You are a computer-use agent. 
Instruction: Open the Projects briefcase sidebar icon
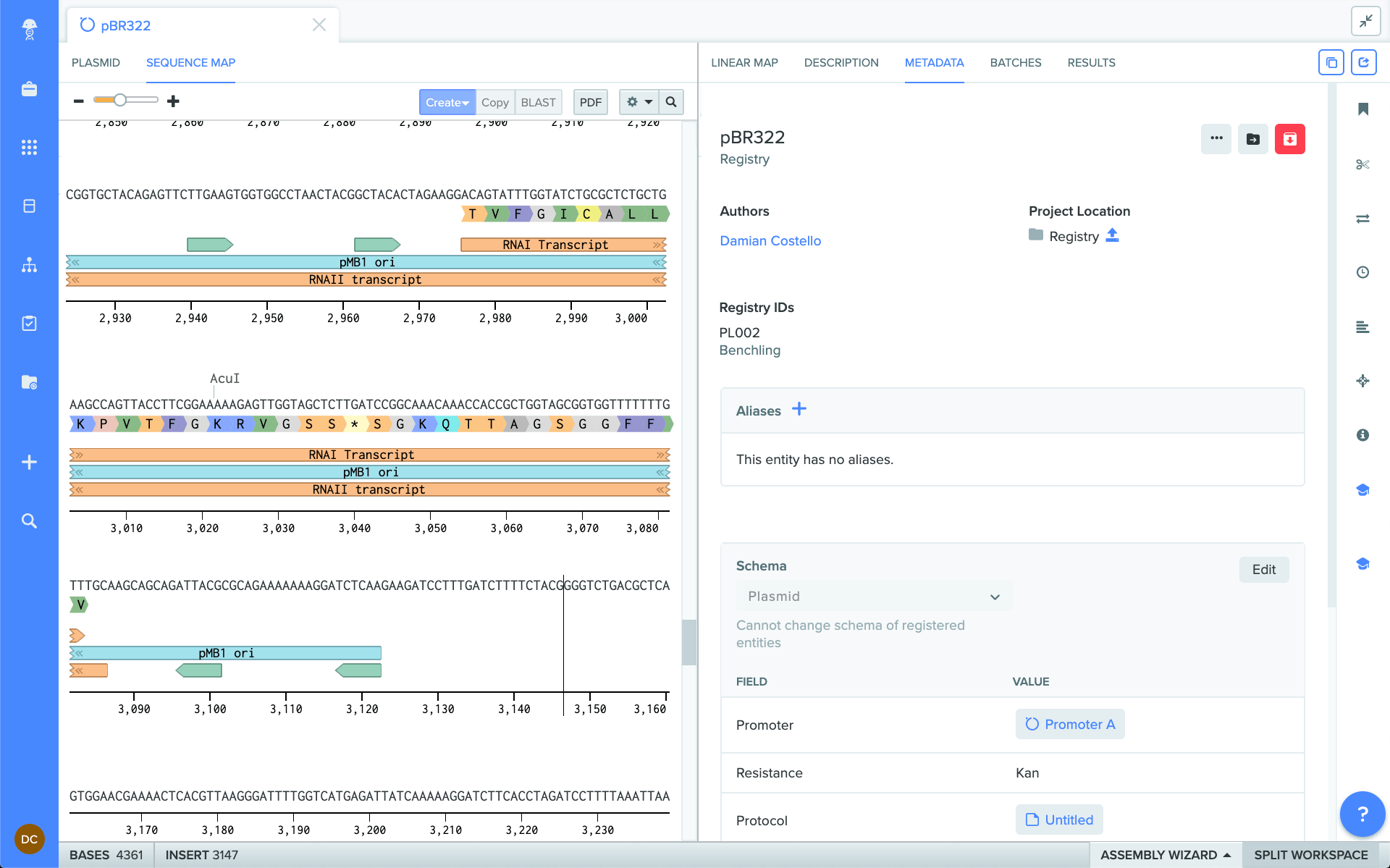29,89
